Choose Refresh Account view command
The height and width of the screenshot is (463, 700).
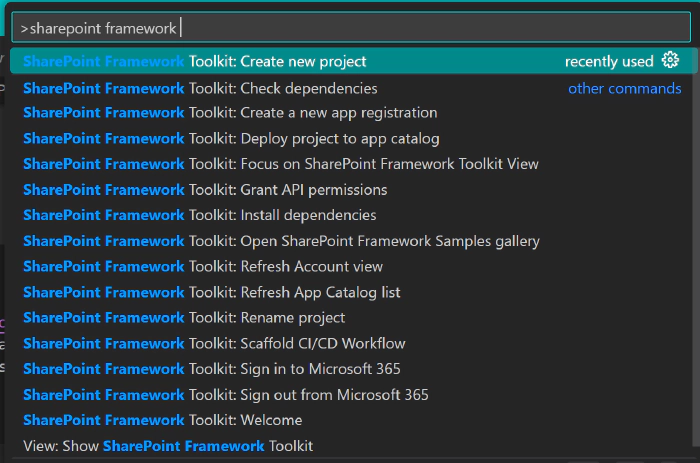(x=203, y=267)
